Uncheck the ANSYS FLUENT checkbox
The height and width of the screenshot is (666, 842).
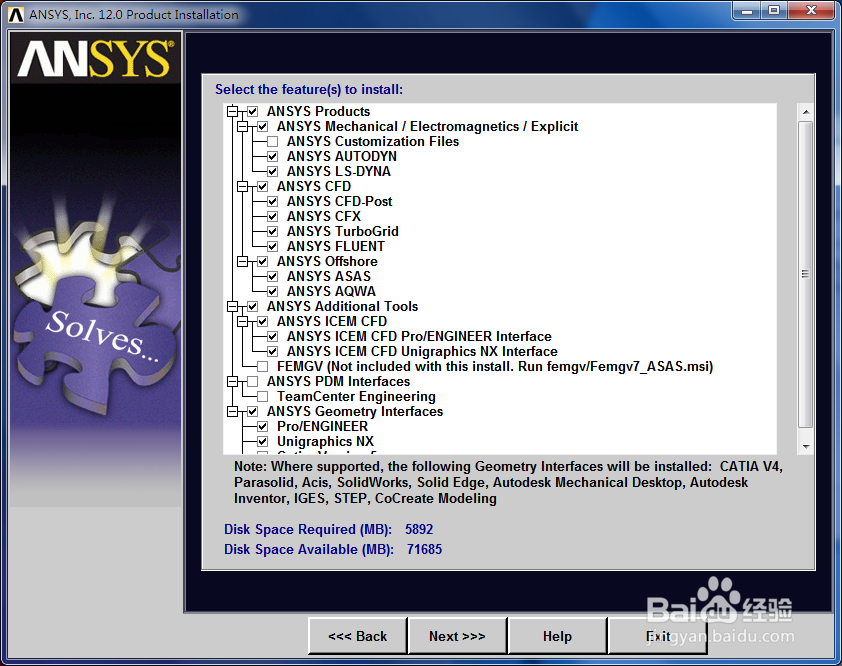(x=273, y=247)
